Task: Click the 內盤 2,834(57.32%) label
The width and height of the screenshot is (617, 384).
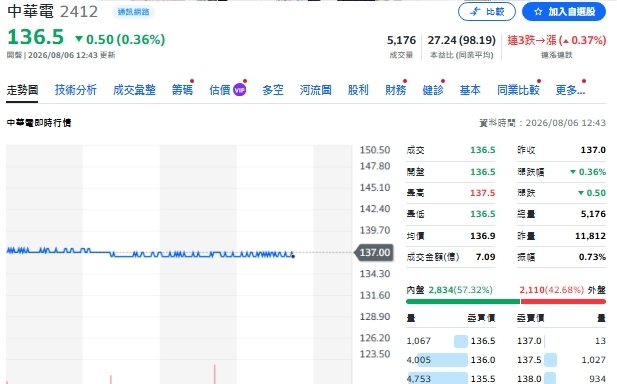Action: tap(449, 290)
